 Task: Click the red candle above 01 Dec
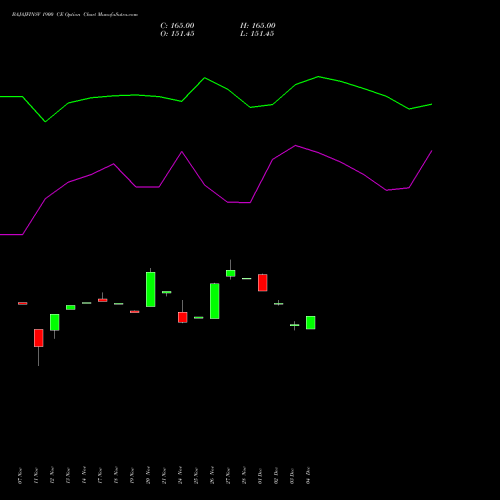[x=263, y=283]
